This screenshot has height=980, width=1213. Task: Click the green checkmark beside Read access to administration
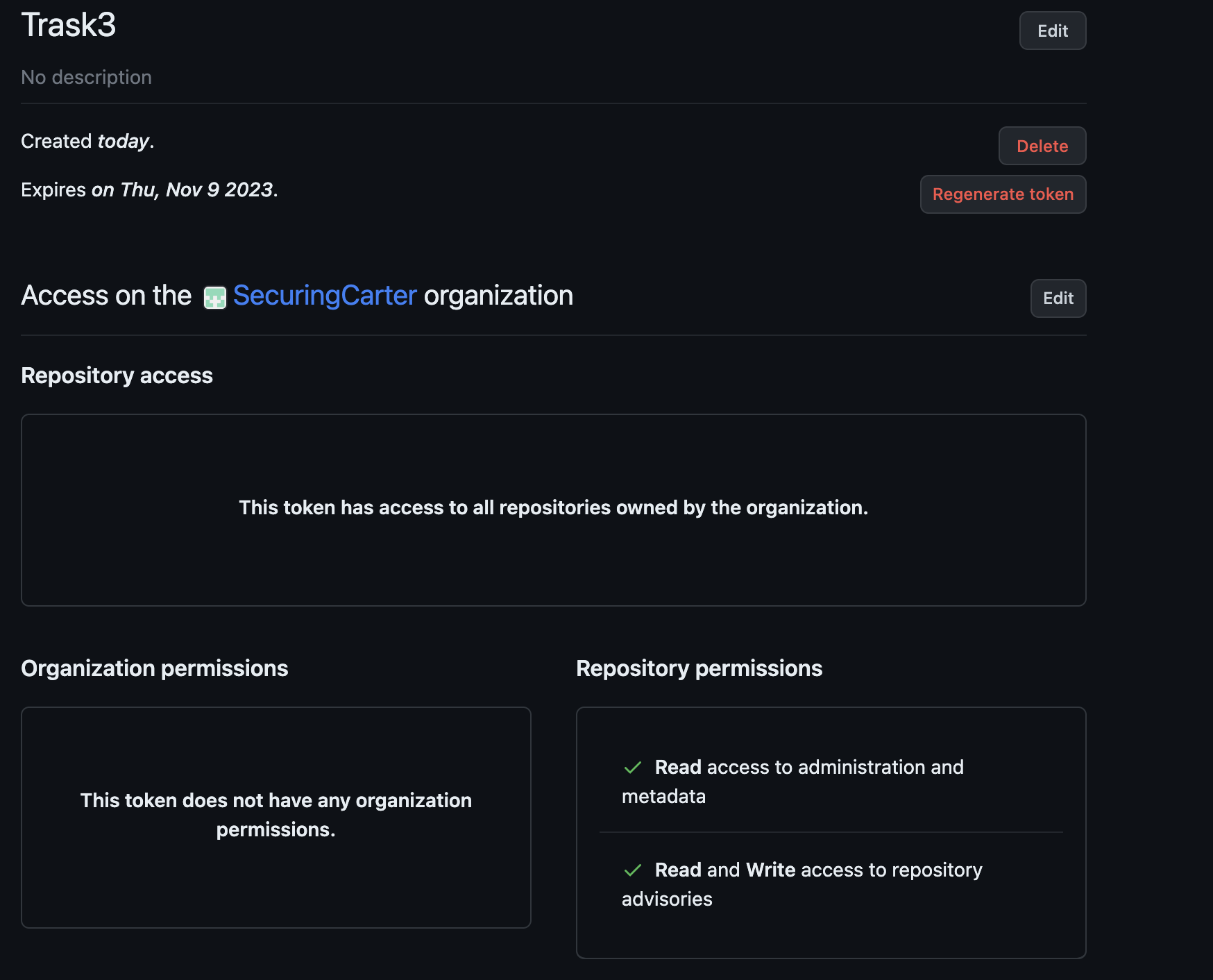click(x=632, y=766)
